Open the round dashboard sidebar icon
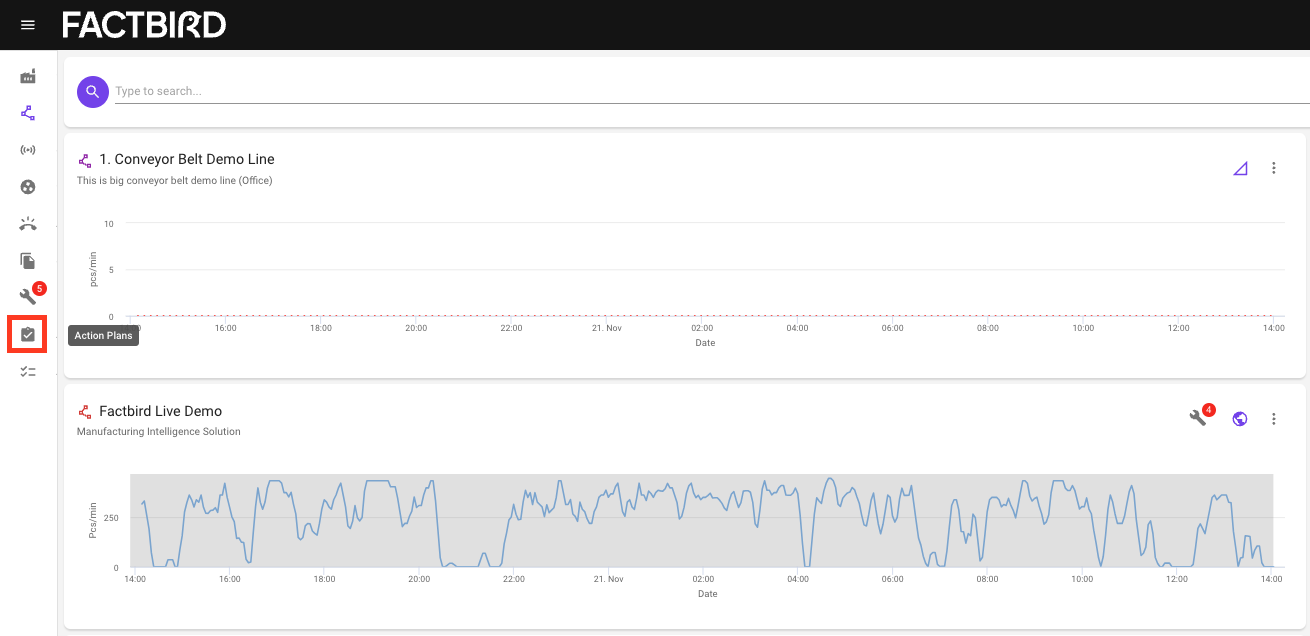This screenshot has height=636, width=1310. click(x=28, y=187)
